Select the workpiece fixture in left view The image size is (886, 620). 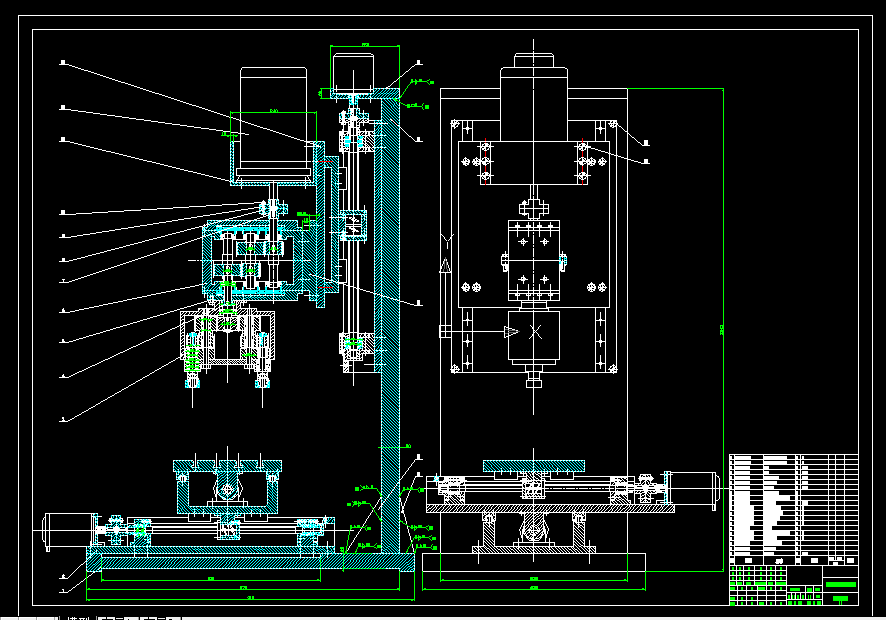point(227,486)
